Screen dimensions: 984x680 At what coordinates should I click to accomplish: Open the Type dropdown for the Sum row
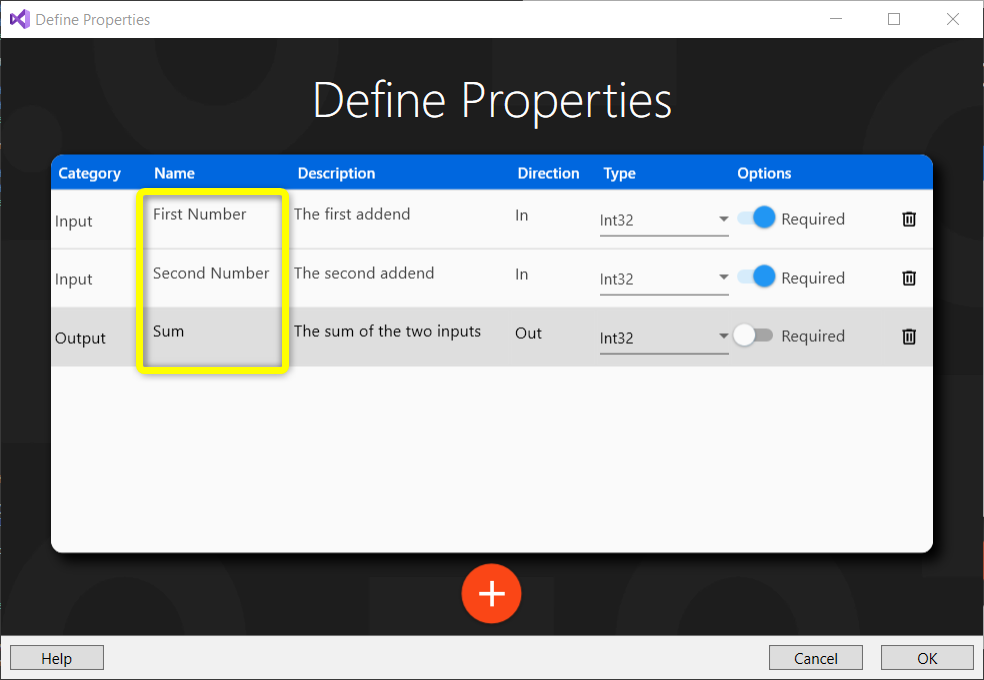(x=722, y=336)
